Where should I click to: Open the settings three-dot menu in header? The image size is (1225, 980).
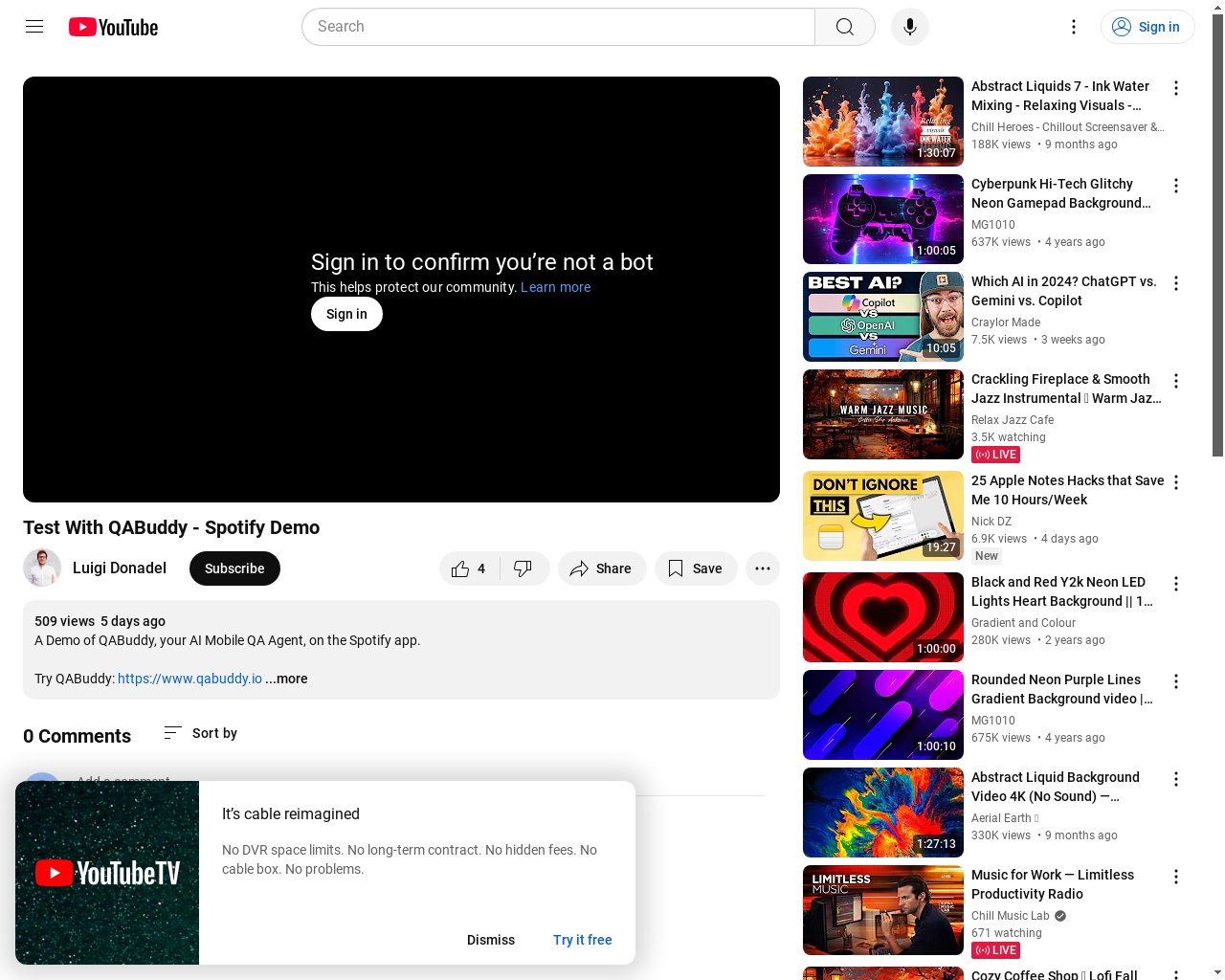click(1074, 27)
